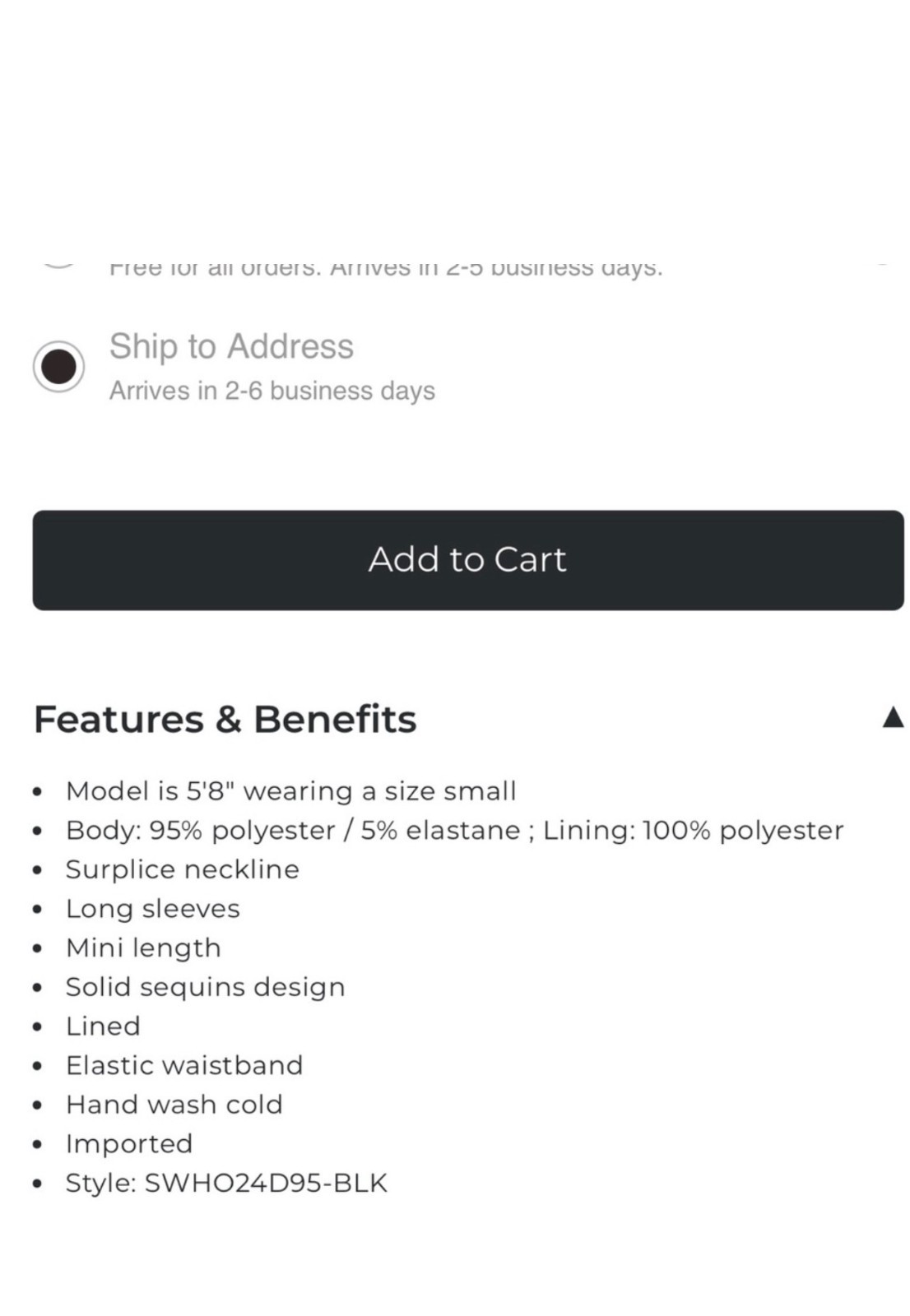910x1316 pixels.
Task: Click the Surplice neckline bullet item
Action: tap(183, 869)
